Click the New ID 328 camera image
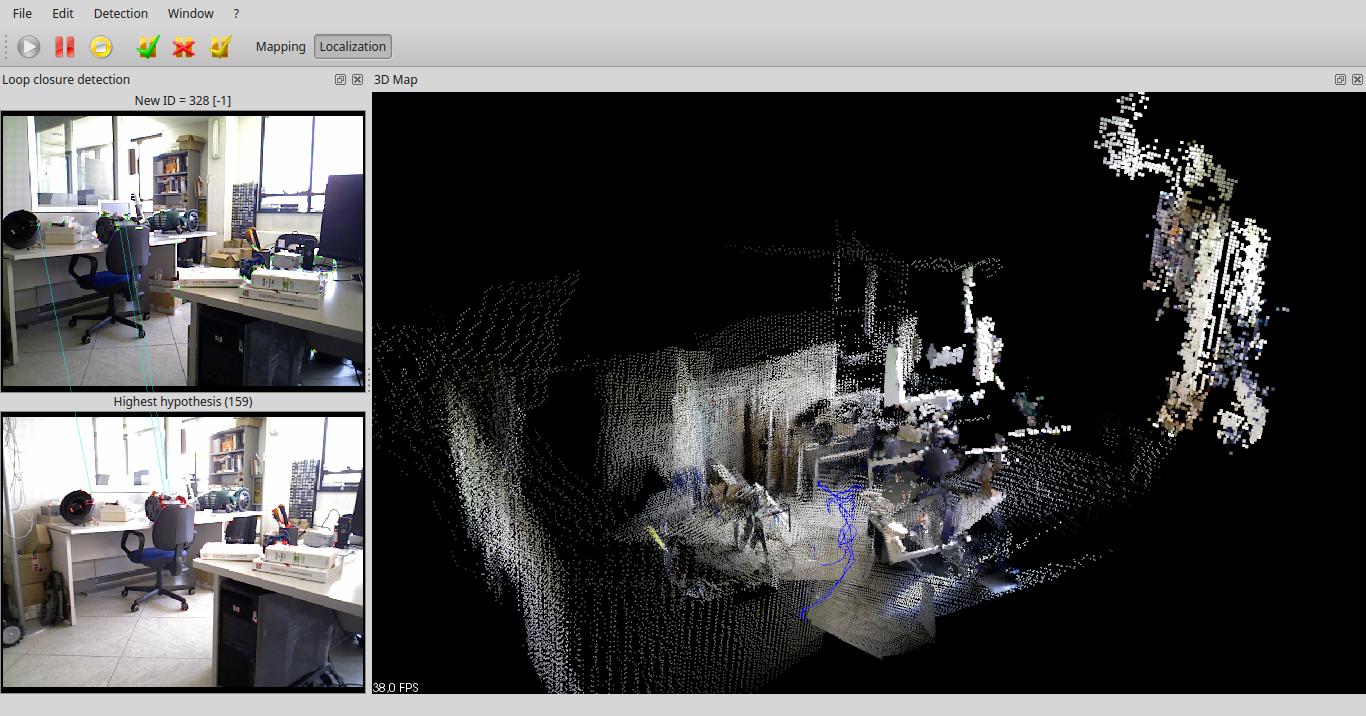 click(183, 250)
